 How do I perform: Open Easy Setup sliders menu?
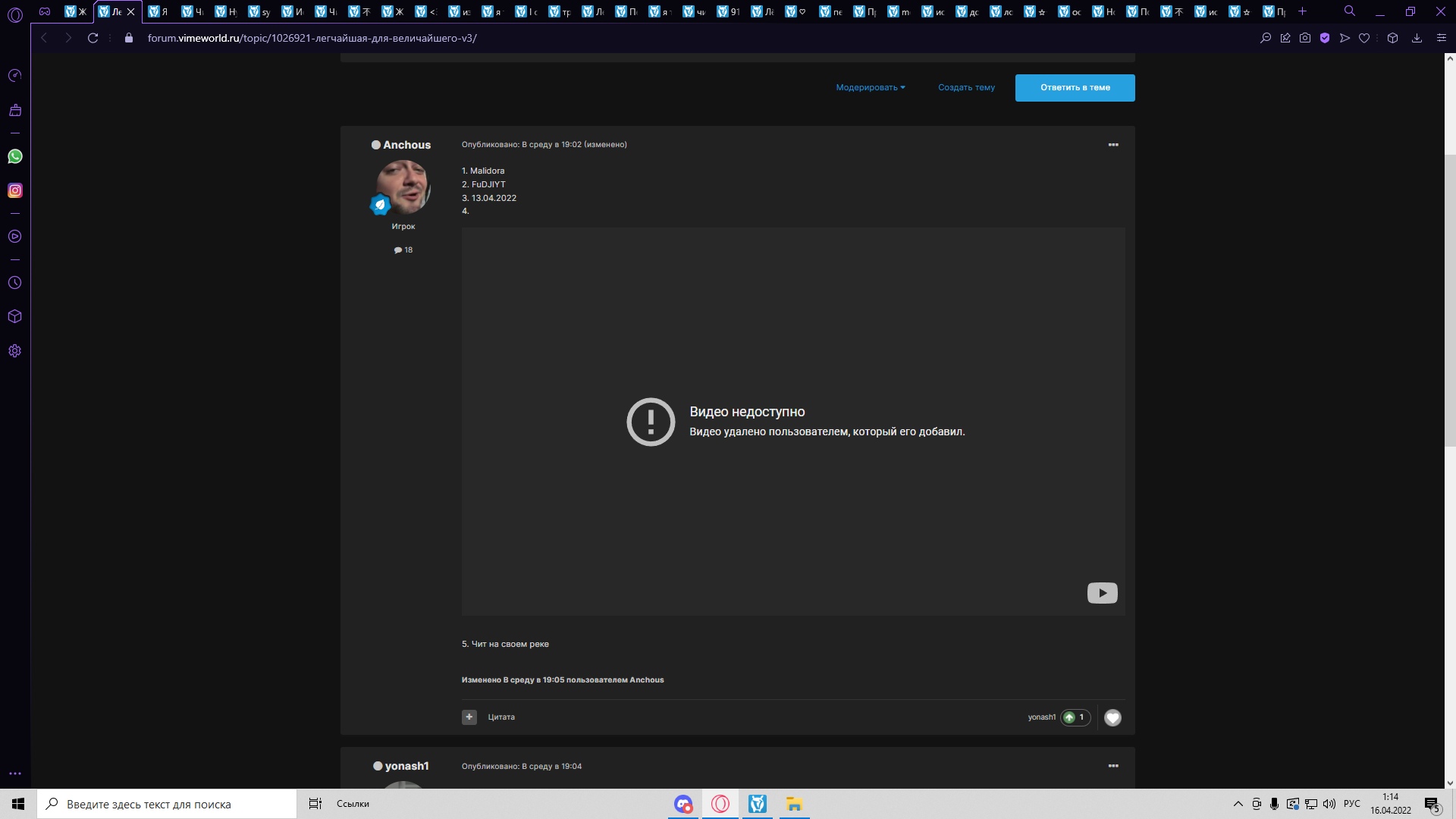pyautogui.click(x=1442, y=38)
